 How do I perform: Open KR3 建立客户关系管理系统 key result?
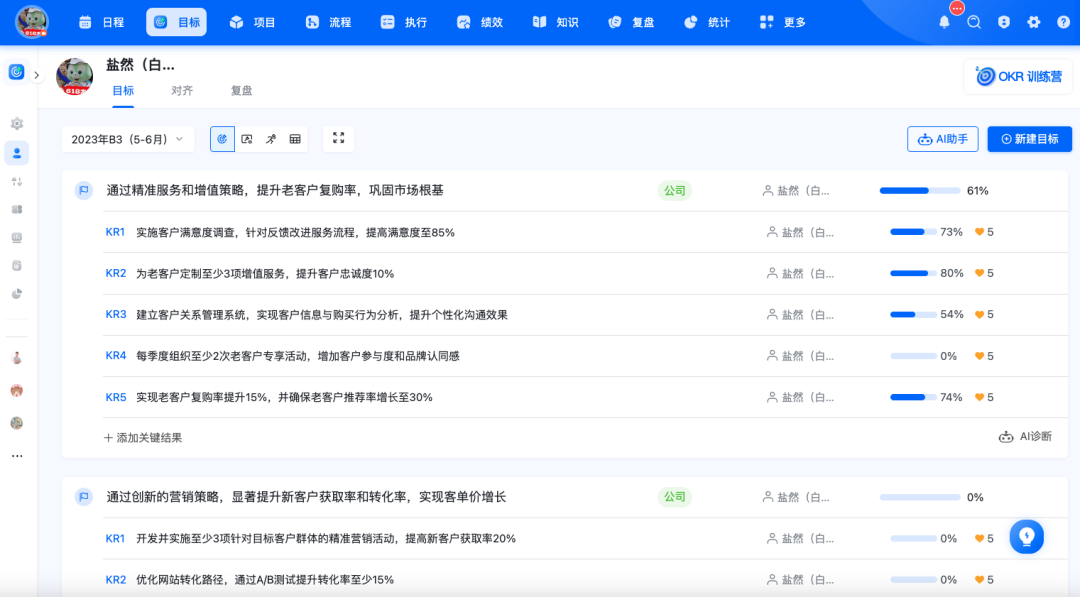[x=322, y=315]
